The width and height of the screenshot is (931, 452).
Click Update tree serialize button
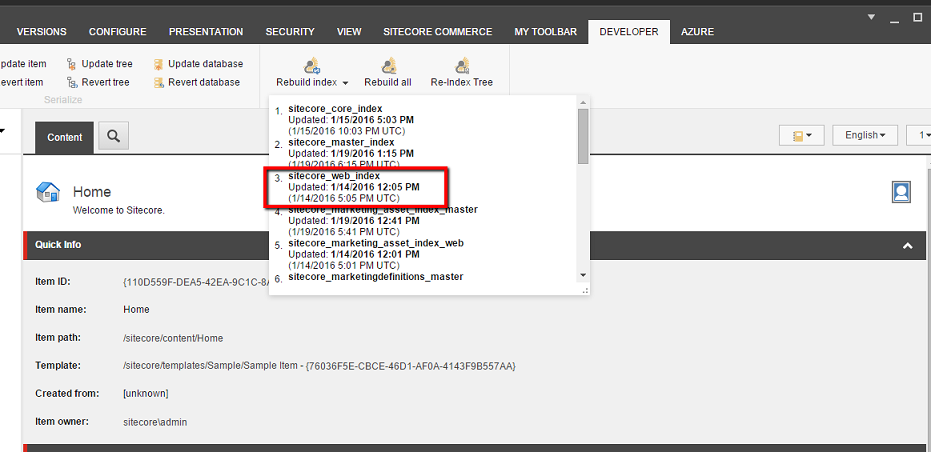pos(98,64)
